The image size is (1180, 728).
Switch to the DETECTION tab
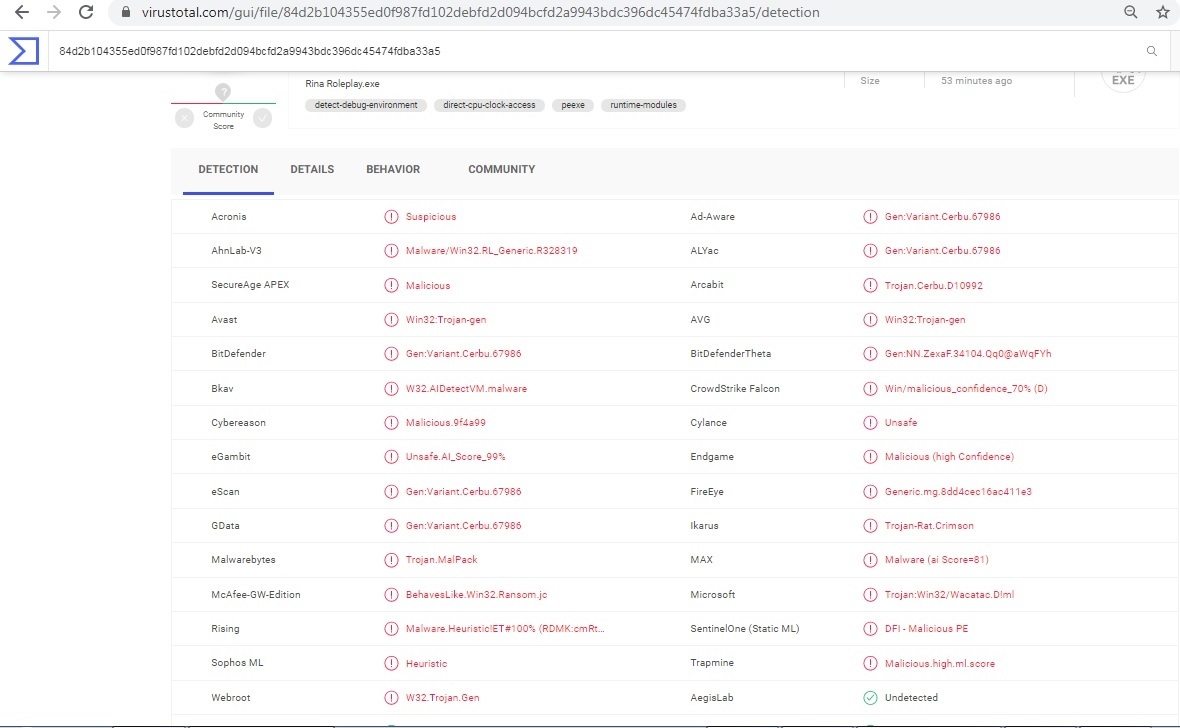[228, 169]
